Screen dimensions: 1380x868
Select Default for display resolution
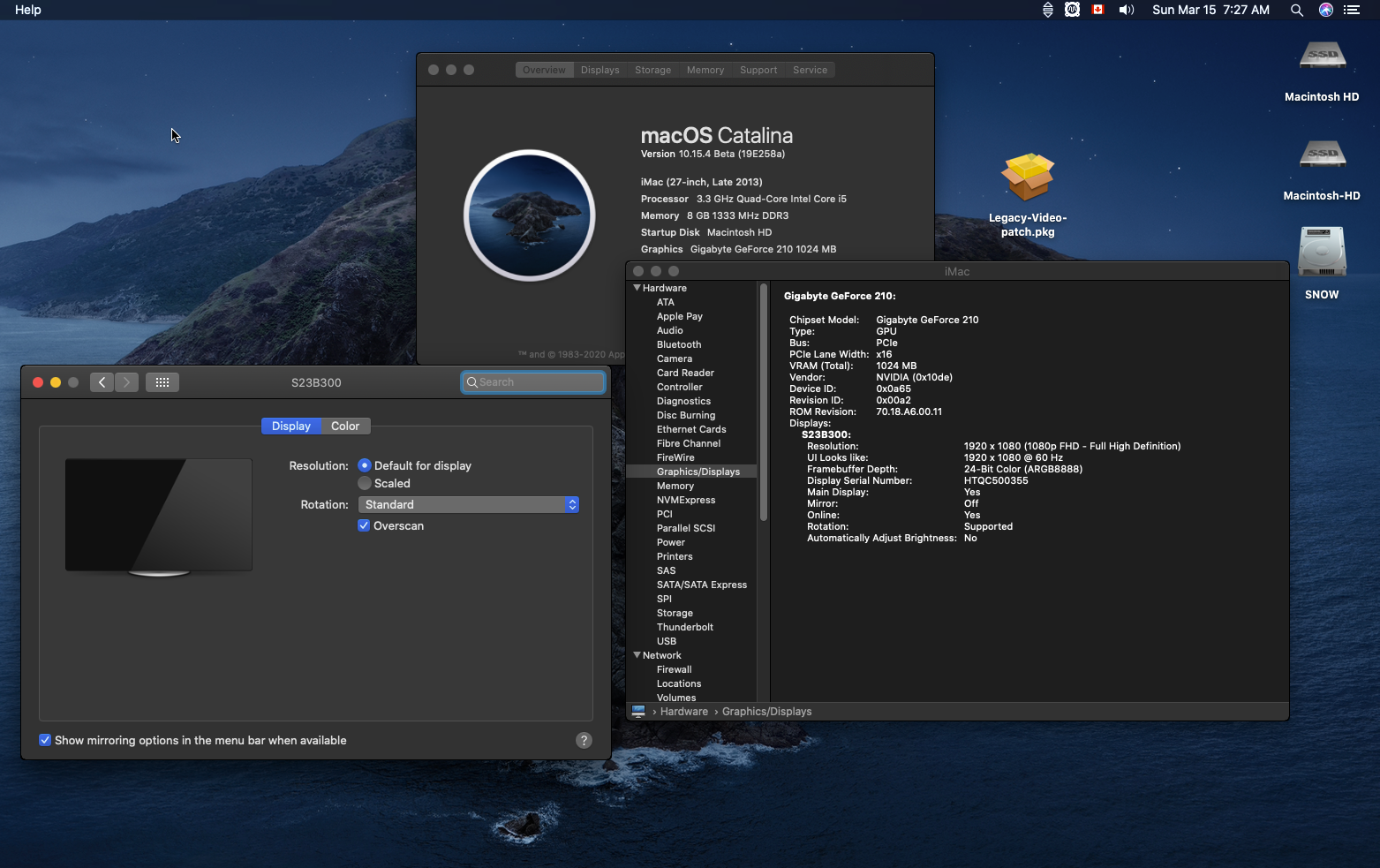[x=364, y=465]
